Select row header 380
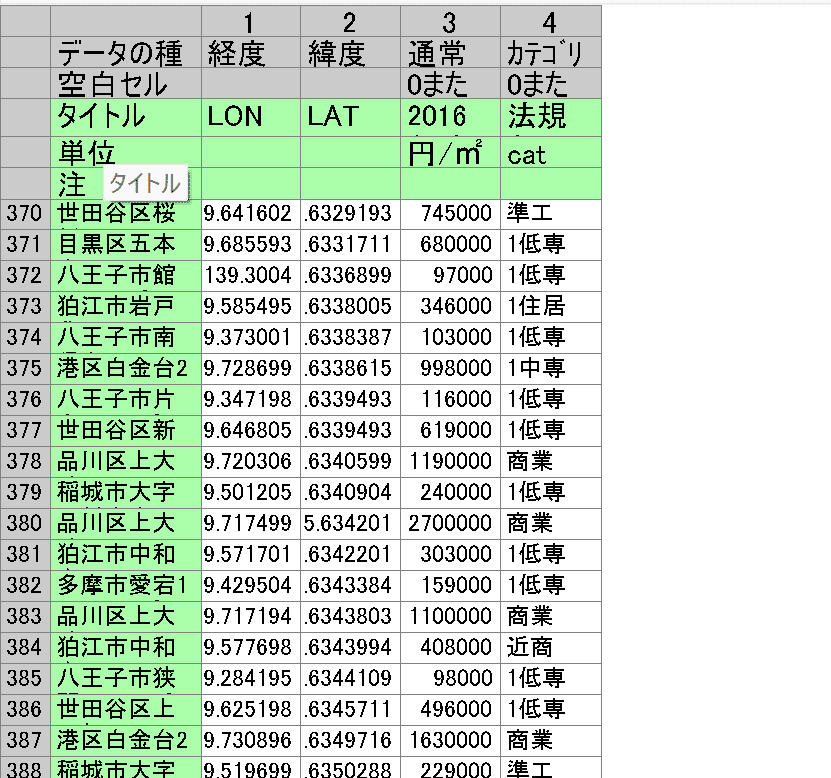The height and width of the screenshot is (778, 831). coord(25,524)
